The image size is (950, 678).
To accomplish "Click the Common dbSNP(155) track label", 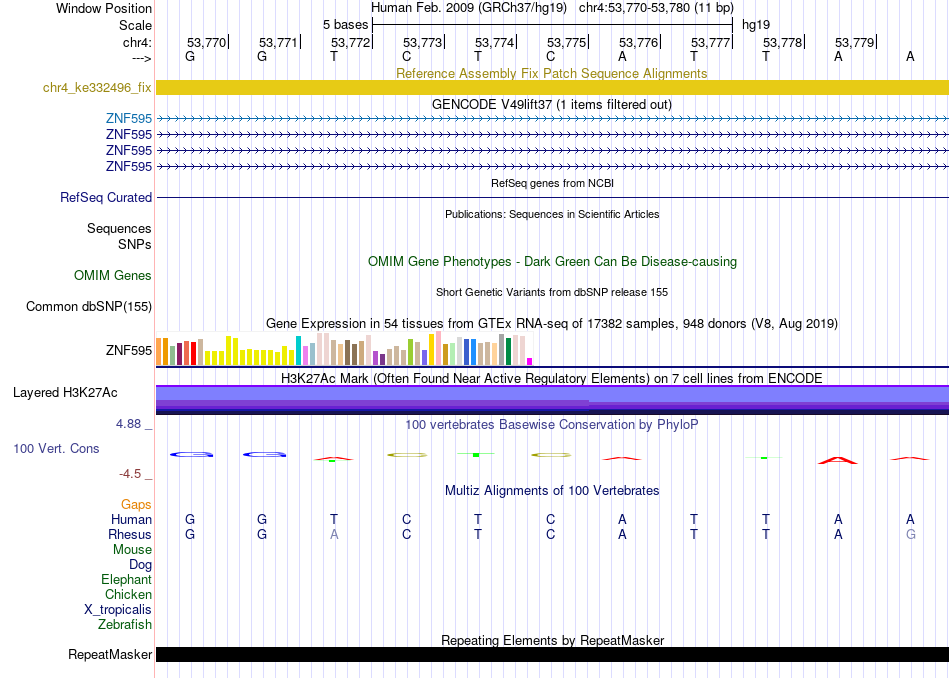I will pyautogui.click(x=88, y=307).
